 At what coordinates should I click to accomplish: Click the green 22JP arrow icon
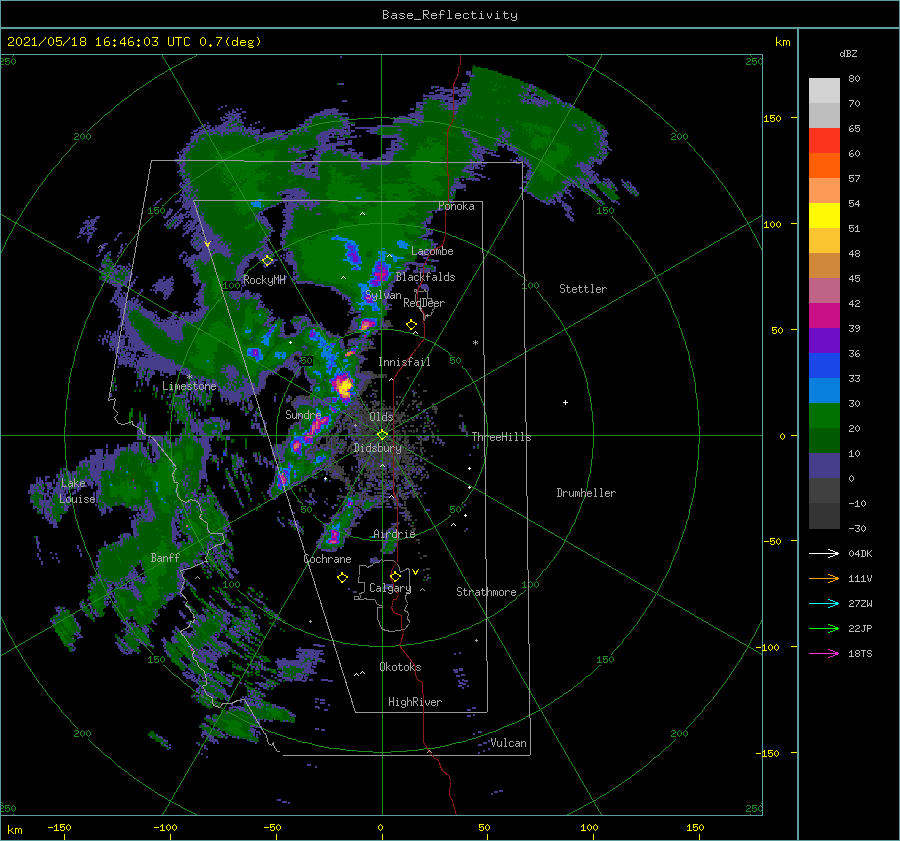[x=824, y=629]
